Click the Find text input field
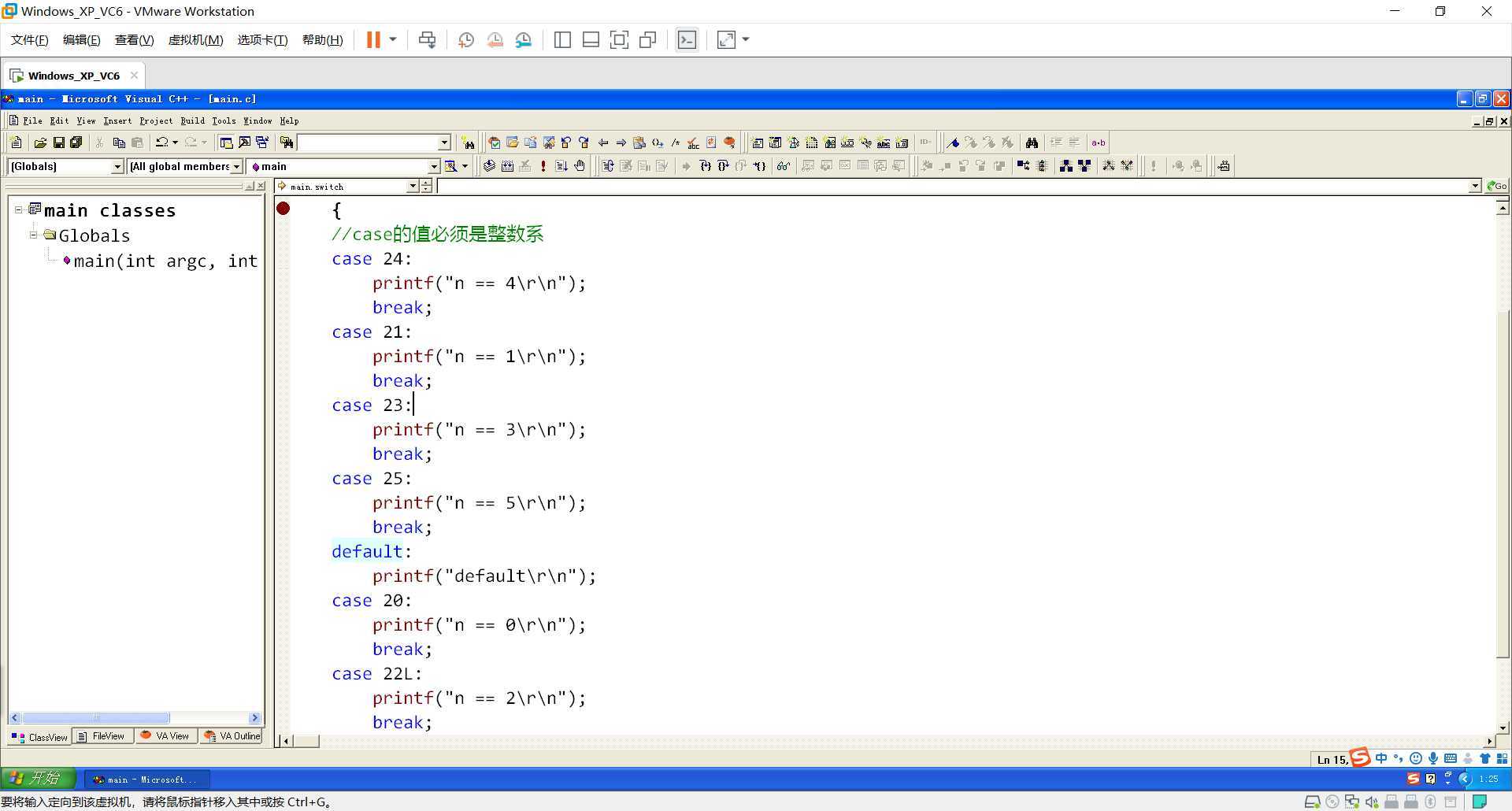This screenshot has height=811, width=1512. point(367,143)
